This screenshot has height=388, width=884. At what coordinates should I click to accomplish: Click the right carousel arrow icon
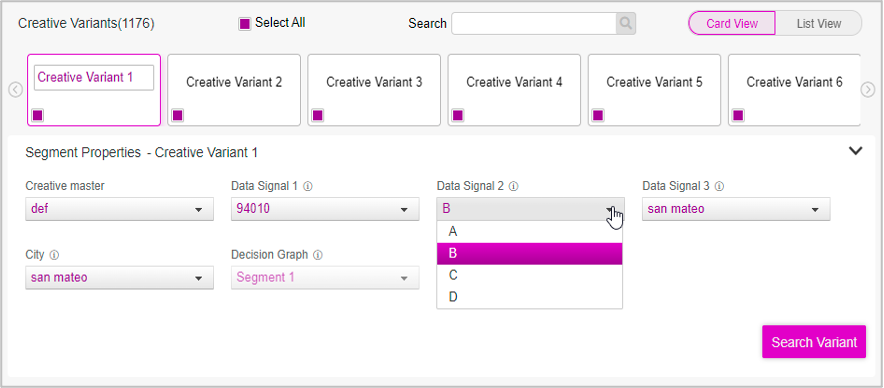pos(868,90)
